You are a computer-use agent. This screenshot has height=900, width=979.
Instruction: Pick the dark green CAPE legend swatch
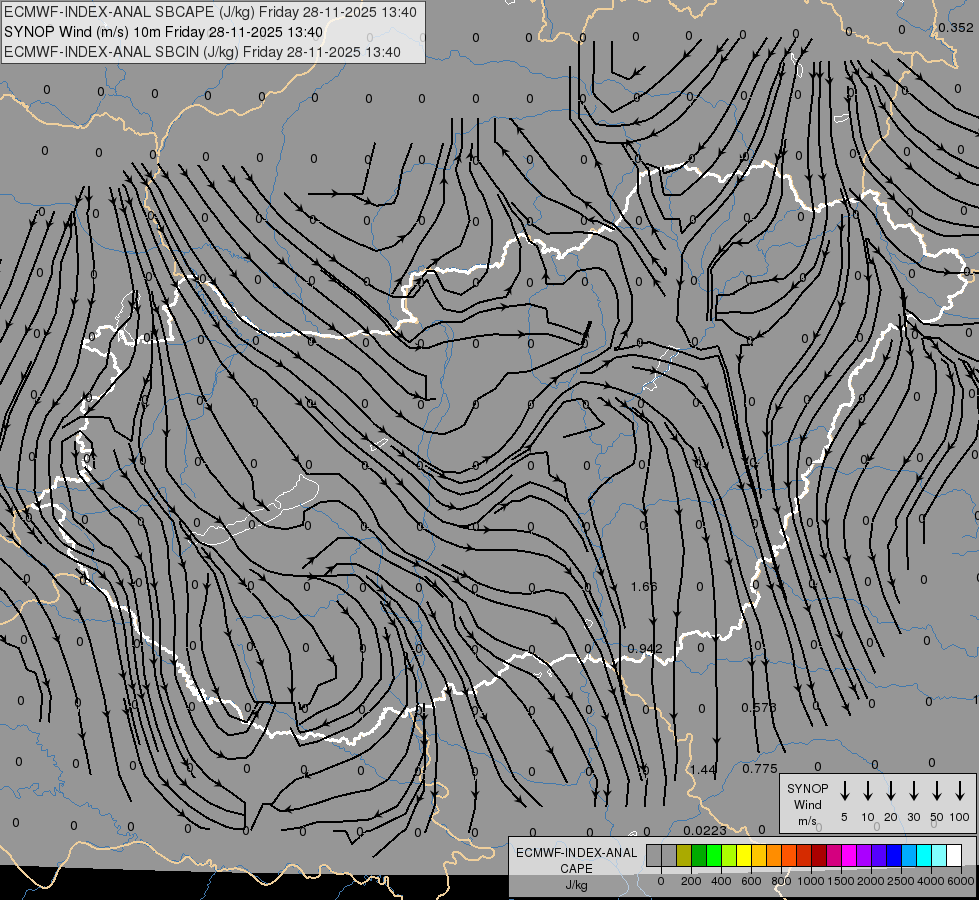(699, 855)
